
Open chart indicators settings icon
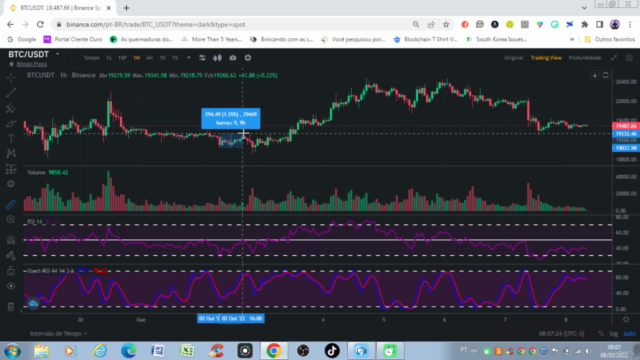pyautogui.click(x=202, y=58)
